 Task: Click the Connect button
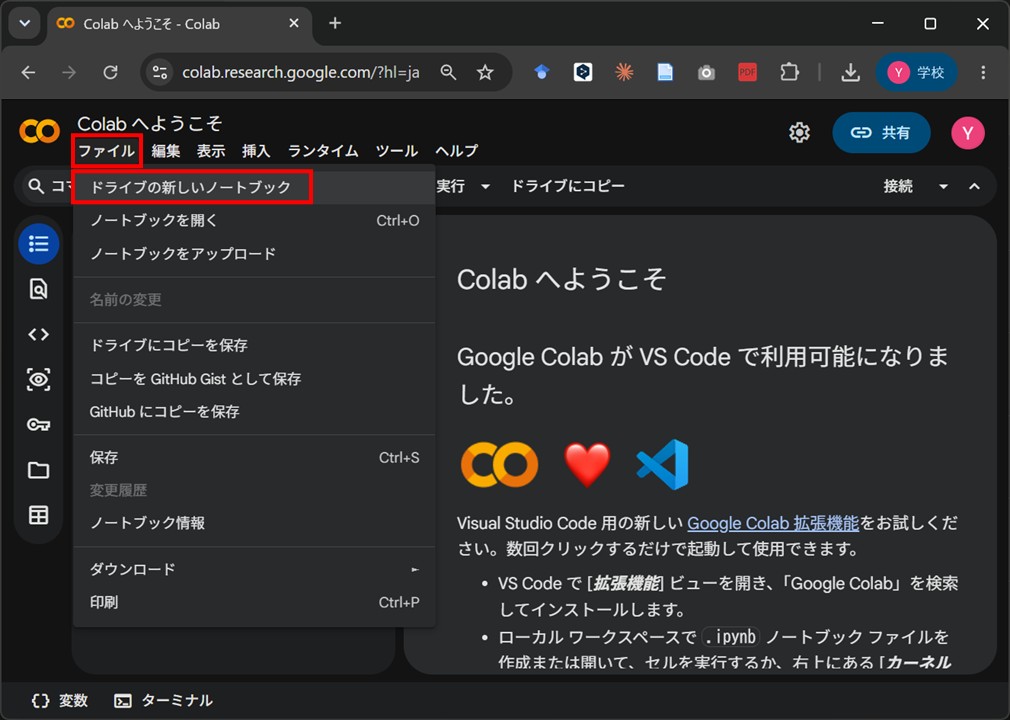[x=897, y=187]
